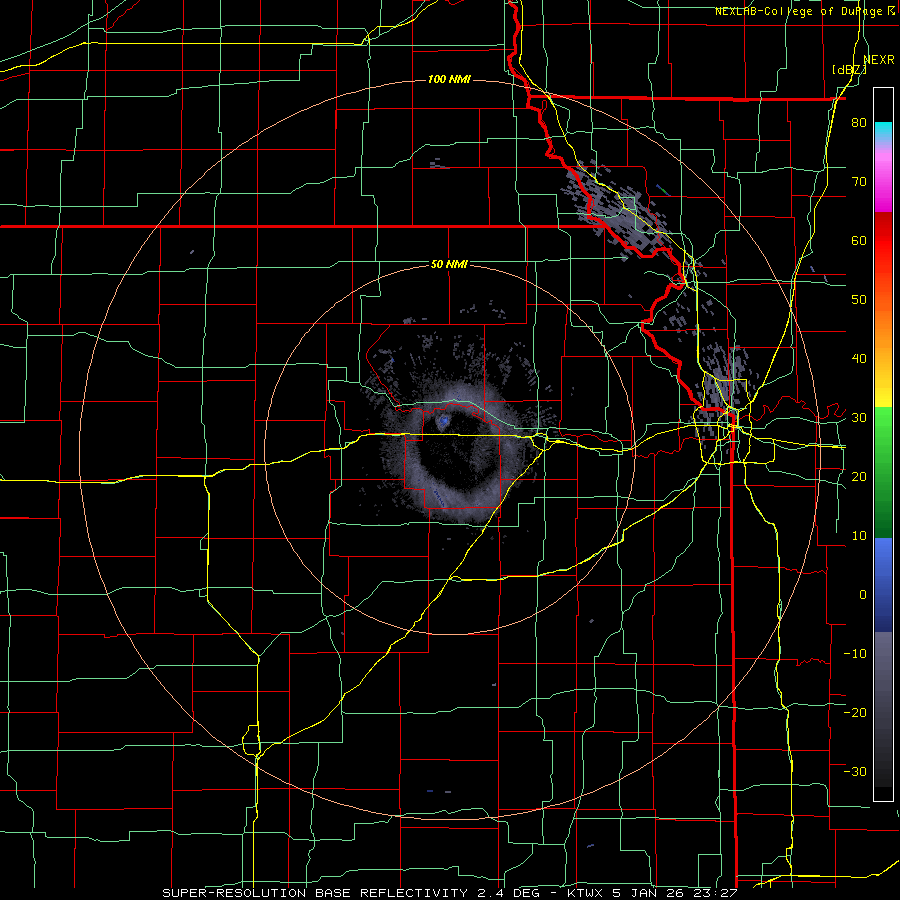Click the 50 value on dBZ scale
Viewport: 900px width, 900px height.
pos(859,300)
